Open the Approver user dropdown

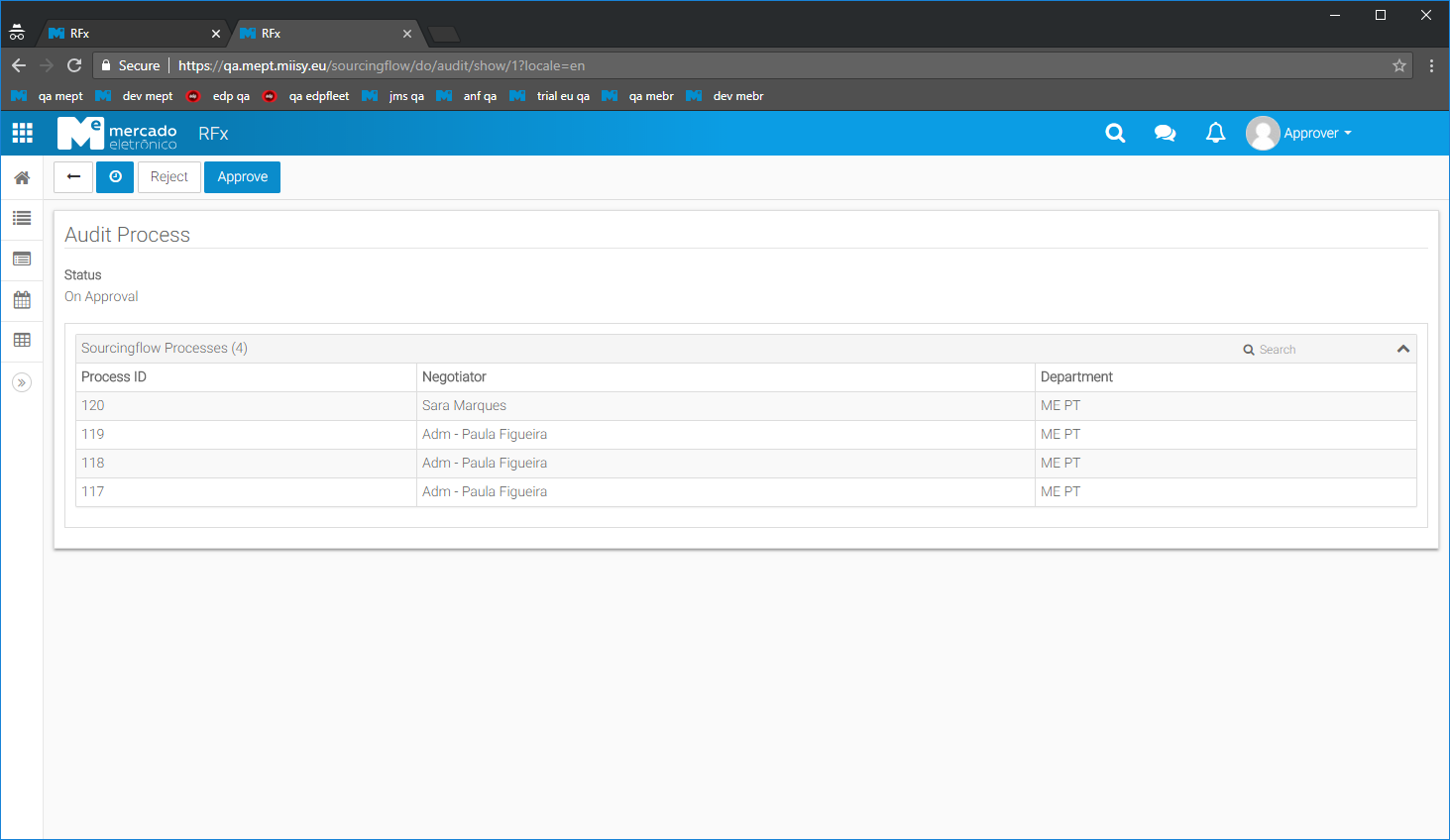[1299, 133]
